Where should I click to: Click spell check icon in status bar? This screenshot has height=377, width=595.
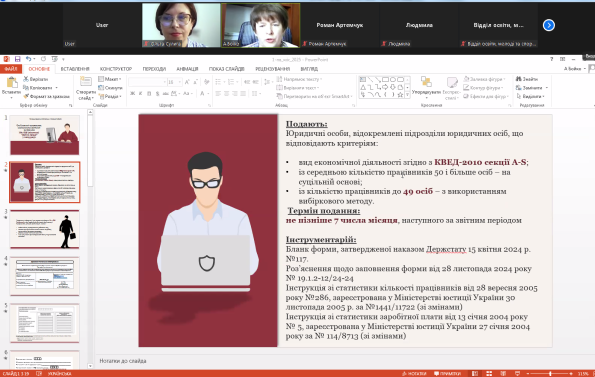point(39,374)
